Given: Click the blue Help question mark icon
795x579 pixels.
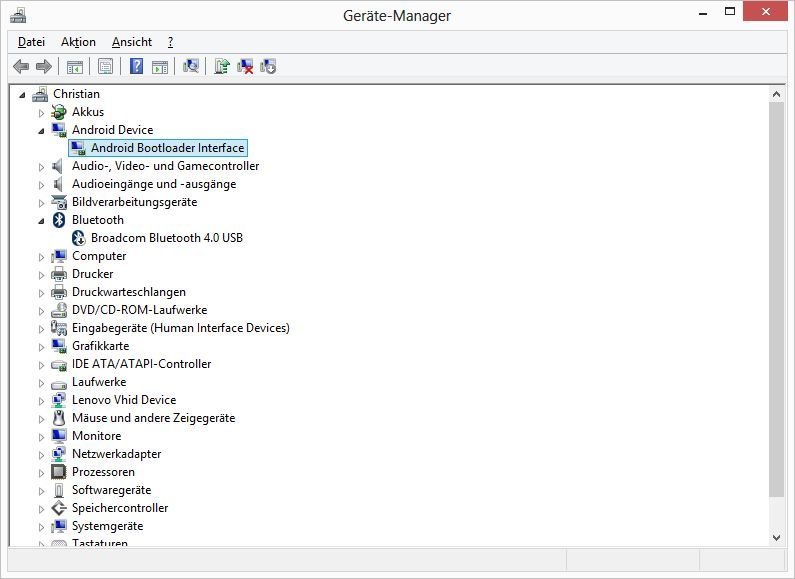Looking at the screenshot, I should [136, 66].
